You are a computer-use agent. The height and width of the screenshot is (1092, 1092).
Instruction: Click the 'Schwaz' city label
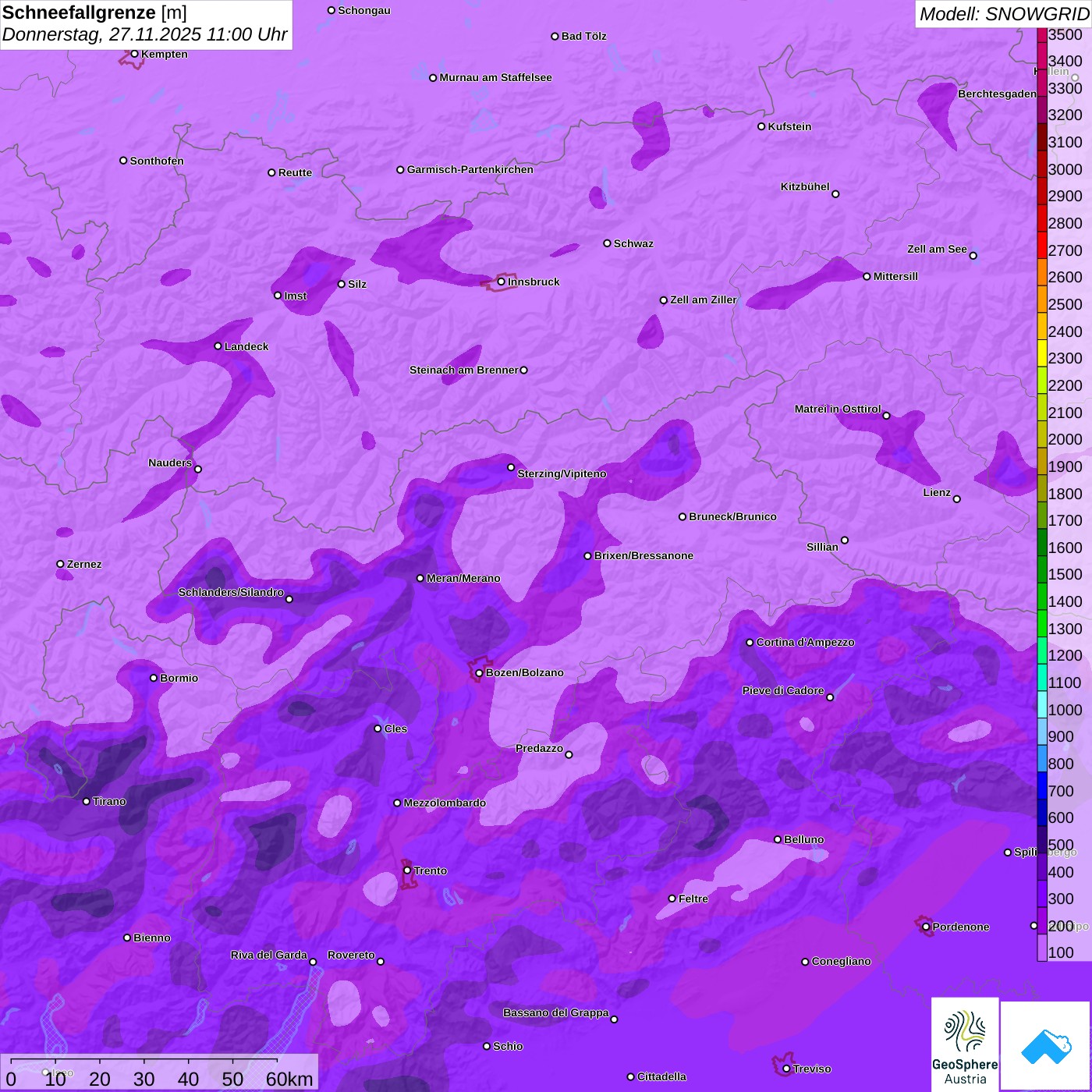[634, 243]
